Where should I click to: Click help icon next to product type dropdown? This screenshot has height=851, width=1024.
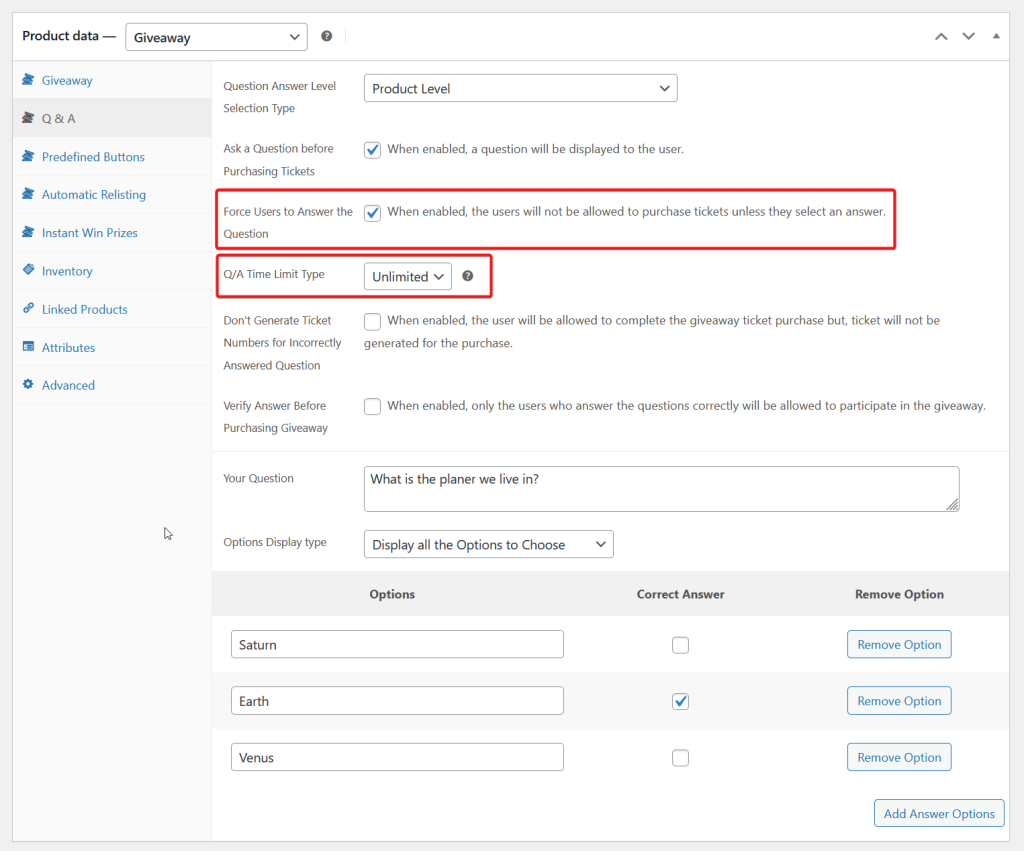(x=326, y=36)
